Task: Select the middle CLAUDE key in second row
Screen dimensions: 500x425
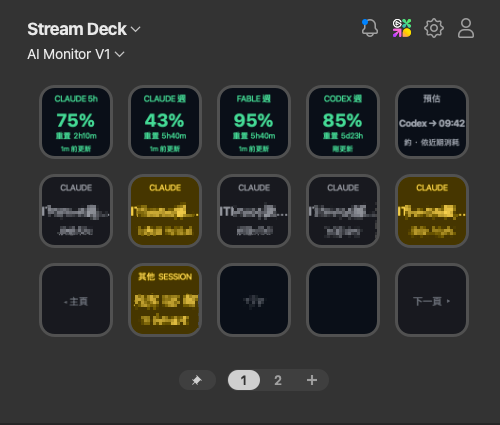Action: (x=254, y=211)
